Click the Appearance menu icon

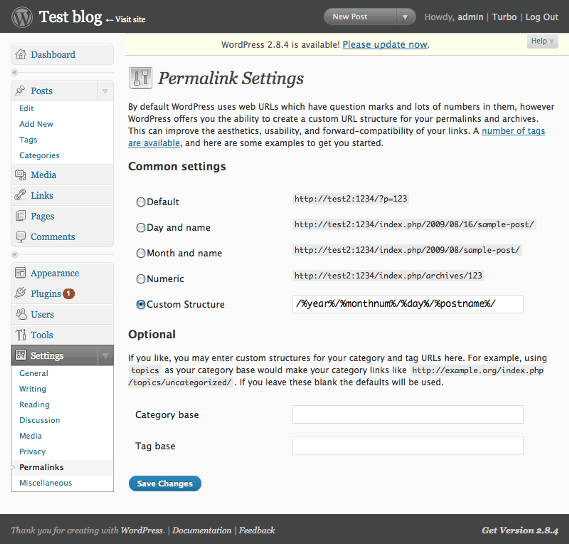tap(20, 273)
